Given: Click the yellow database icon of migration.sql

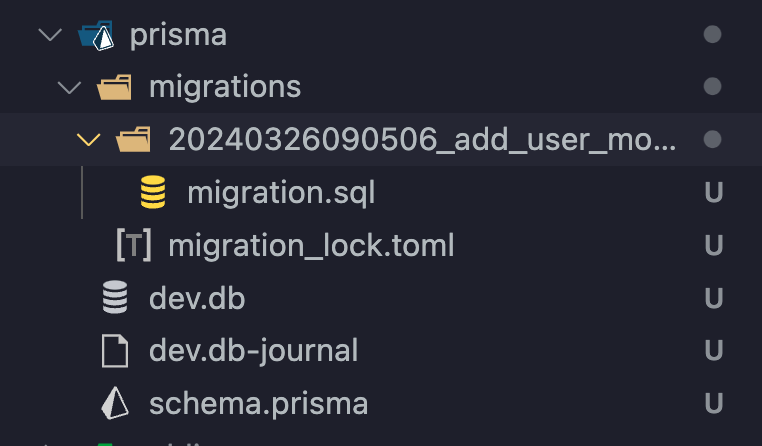Looking at the screenshot, I should pyautogui.click(x=153, y=192).
